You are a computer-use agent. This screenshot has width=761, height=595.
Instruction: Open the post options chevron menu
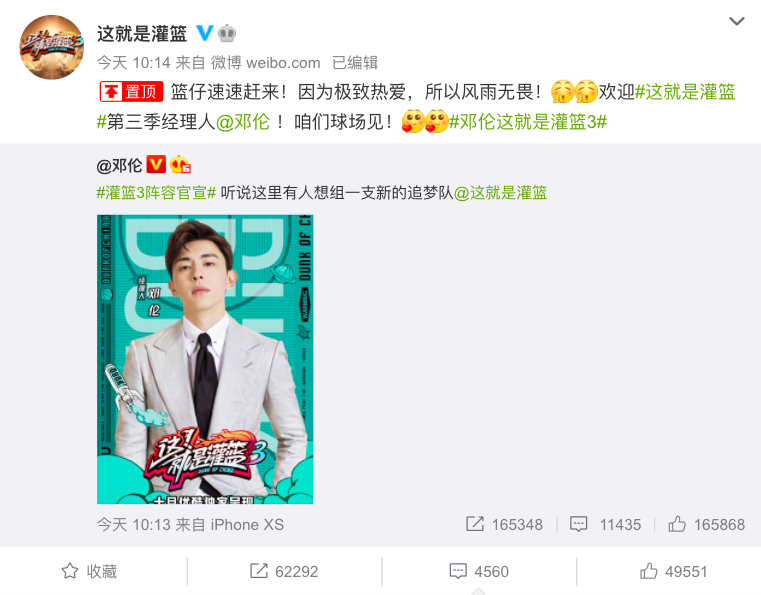pos(736,21)
